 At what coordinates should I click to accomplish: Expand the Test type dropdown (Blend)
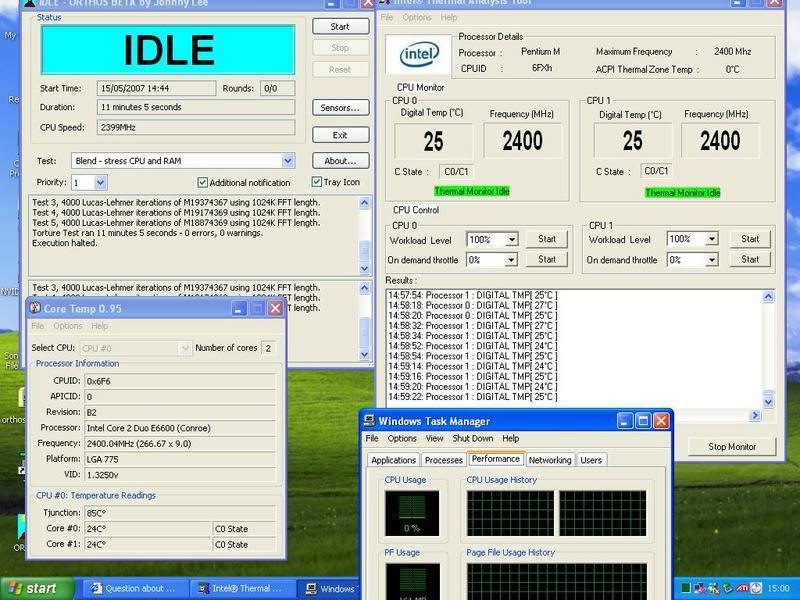288,161
